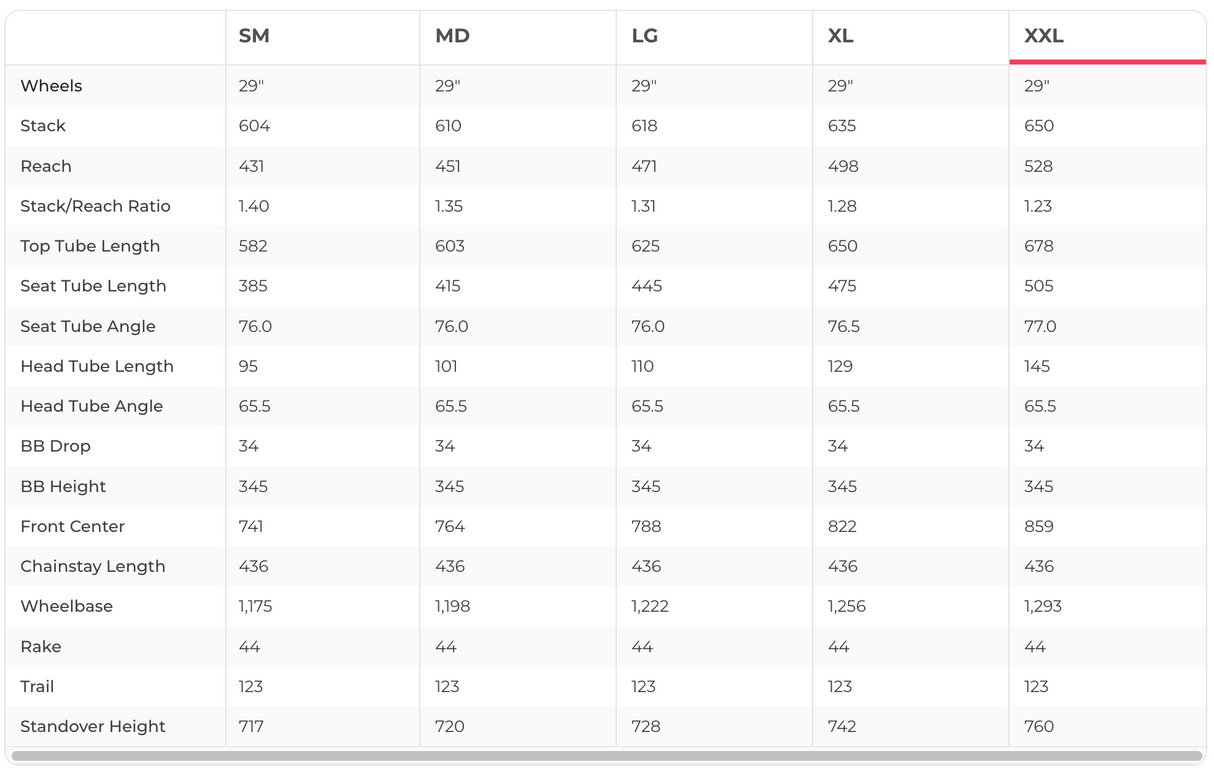Click the MD Stack value 610
Screen dimensions: 1214x778
click(448, 126)
